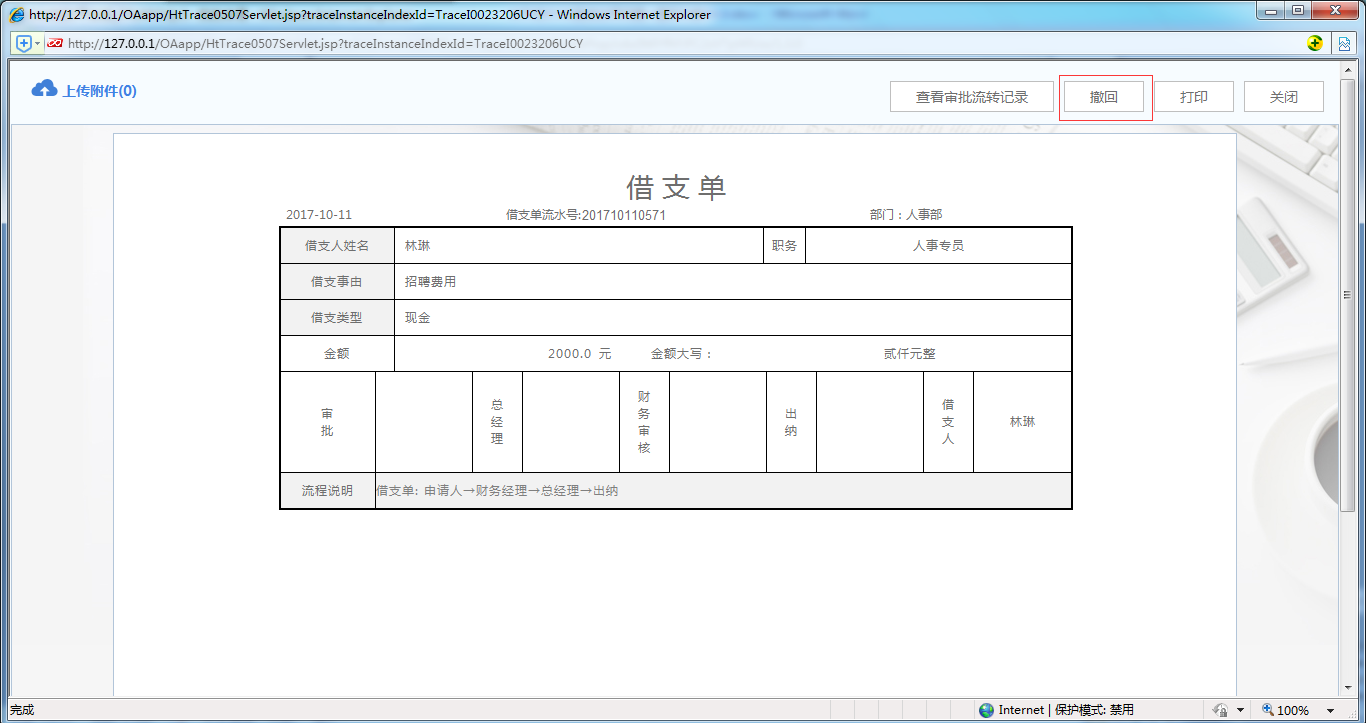Click the zoom magnifier icon in status bar
The width and height of the screenshot is (1366, 723).
1267,710
